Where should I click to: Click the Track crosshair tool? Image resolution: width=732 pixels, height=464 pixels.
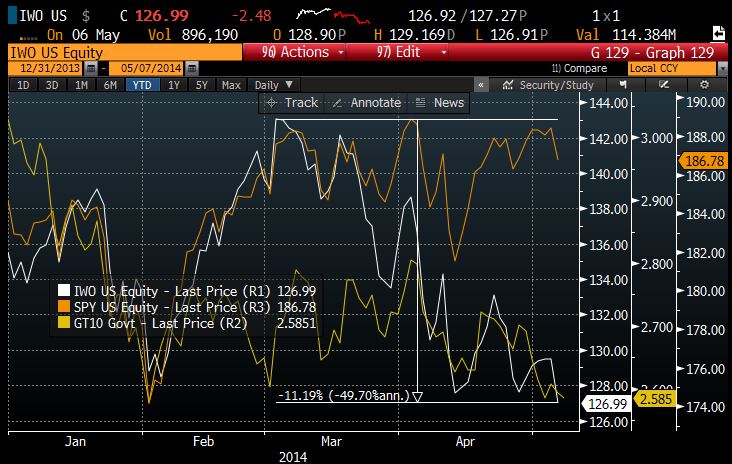coord(292,103)
